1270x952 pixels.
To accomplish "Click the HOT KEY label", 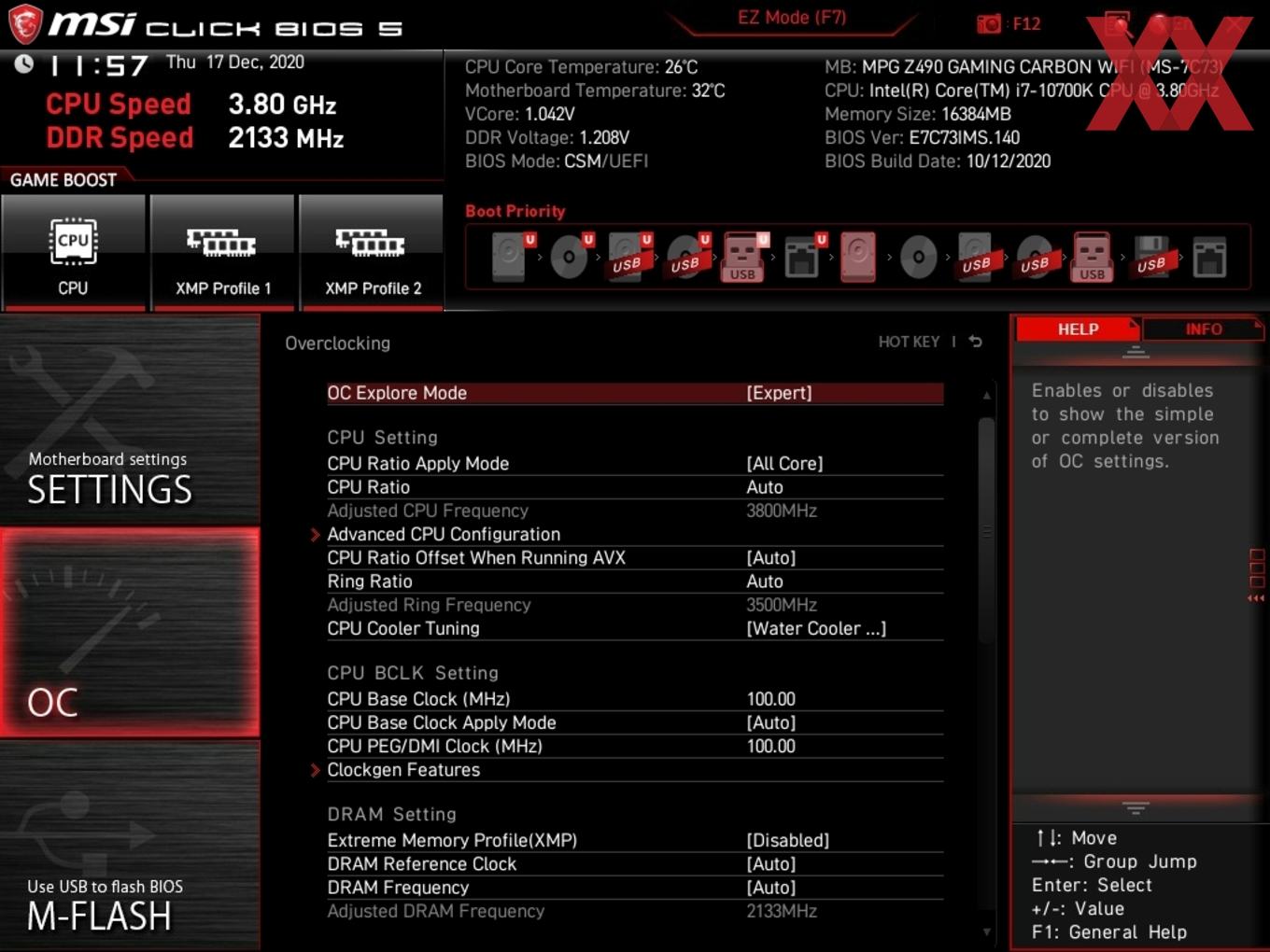I will 909,343.
